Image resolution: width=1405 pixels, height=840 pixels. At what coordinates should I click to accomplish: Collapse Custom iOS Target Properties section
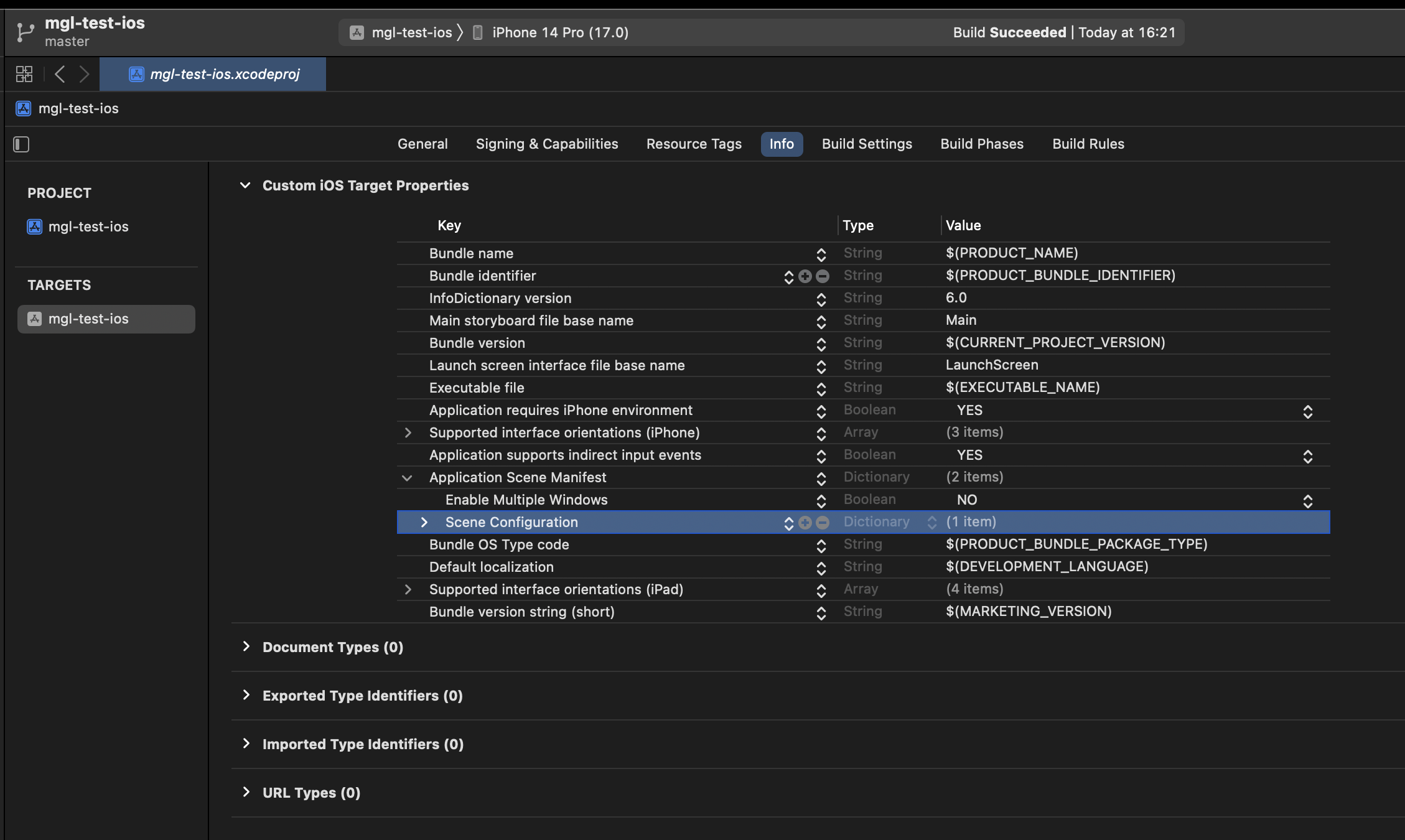click(x=245, y=185)
